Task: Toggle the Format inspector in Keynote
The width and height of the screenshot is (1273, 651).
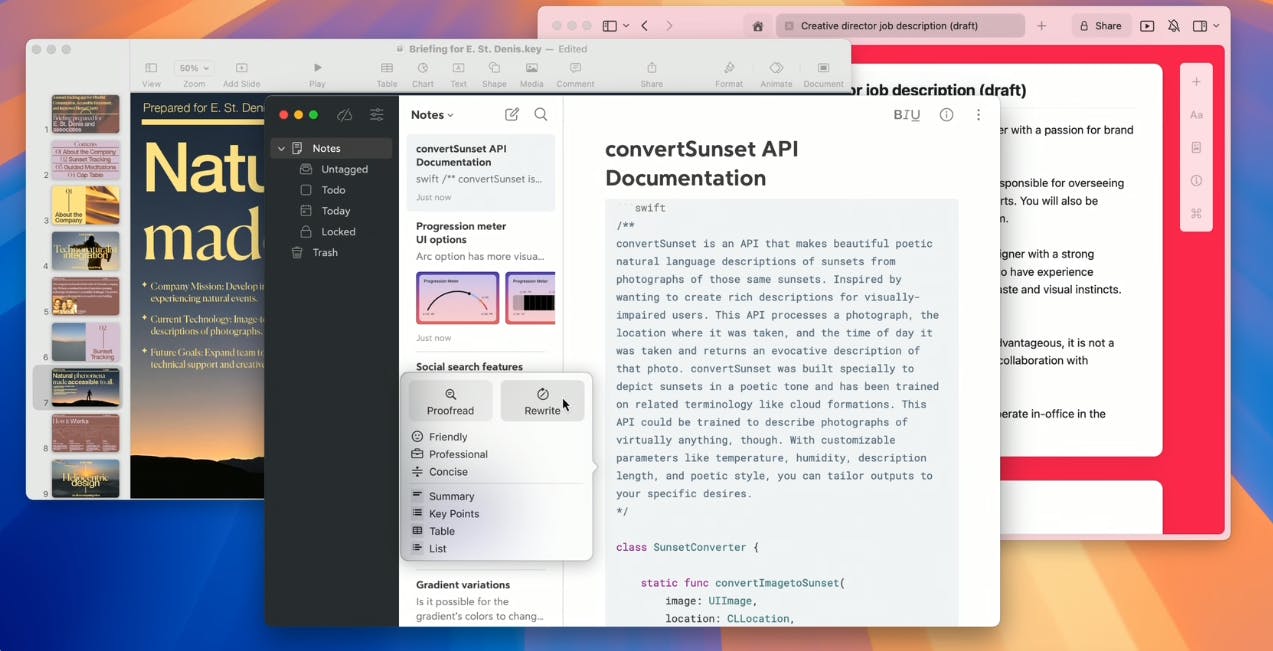Action: (729, 74)
